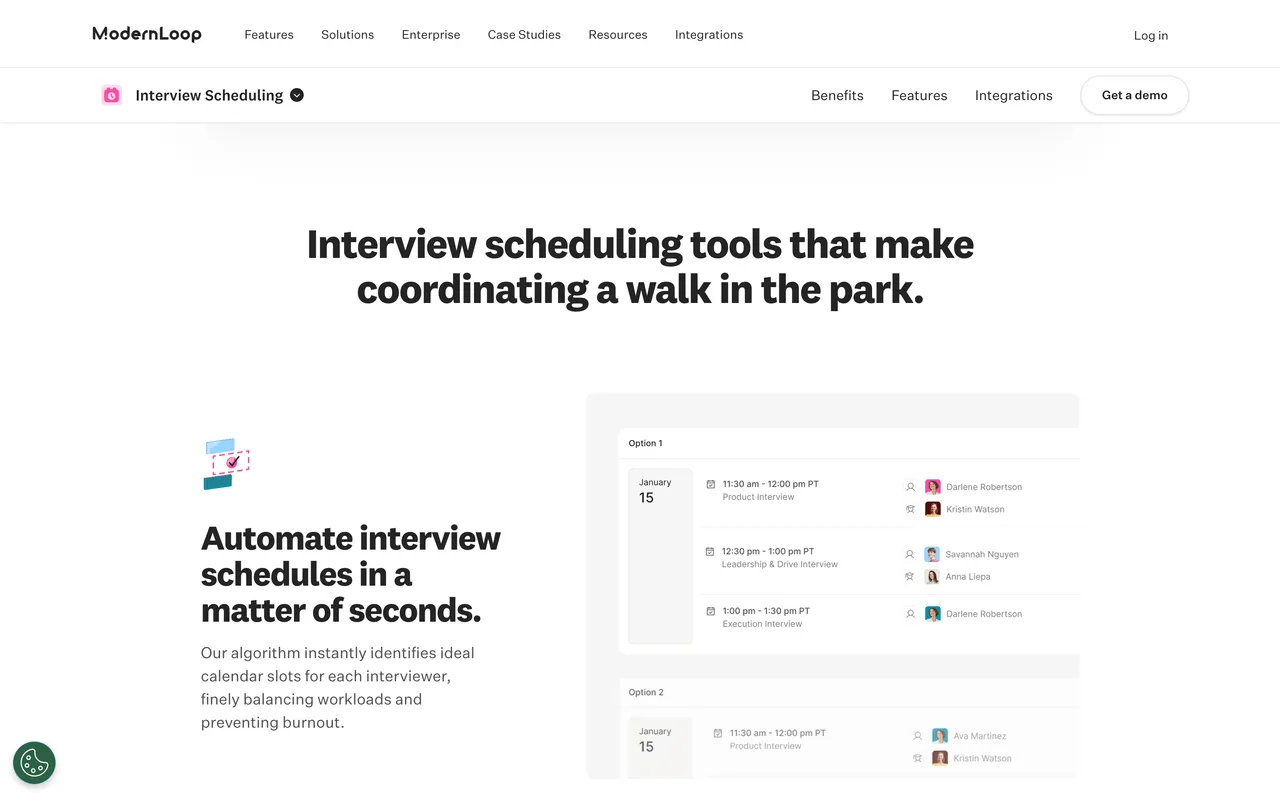Click the calendar icon beside the Product Interview slot
Image resolution: width=1280 pixels, height=793 pixels.
(713, 484)
